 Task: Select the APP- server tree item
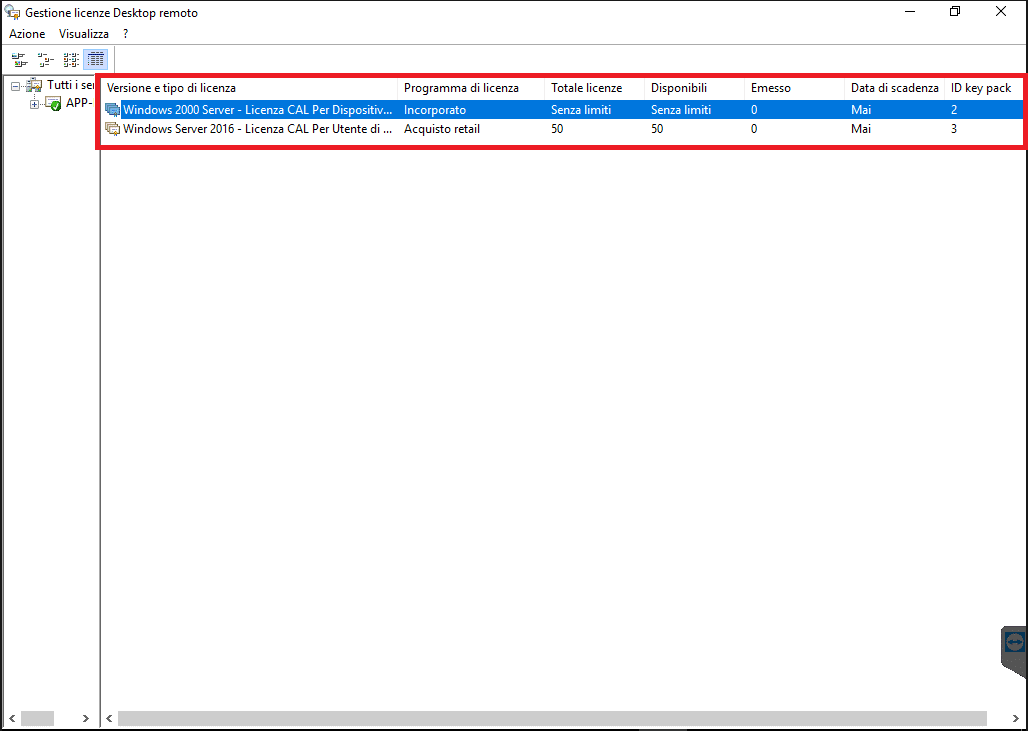pyautogui.click(x=79, y=103)
